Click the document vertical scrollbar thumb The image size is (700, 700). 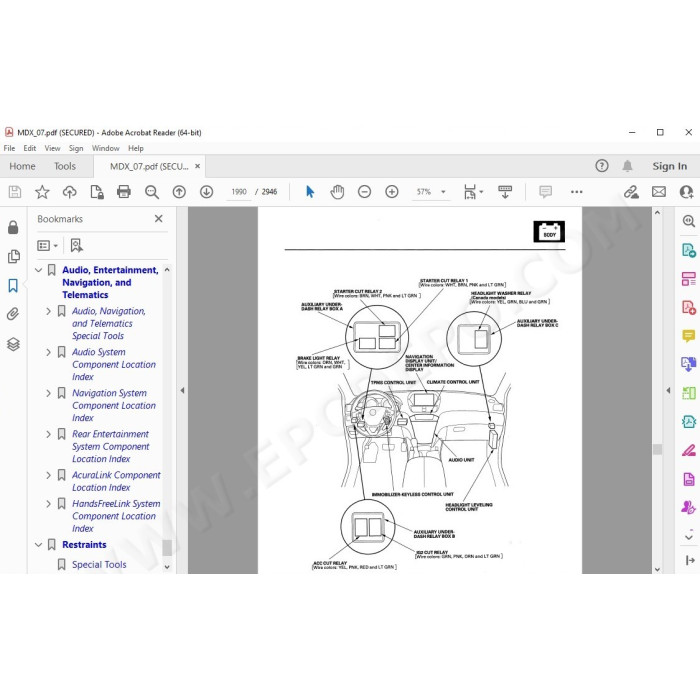coord(657,449)
